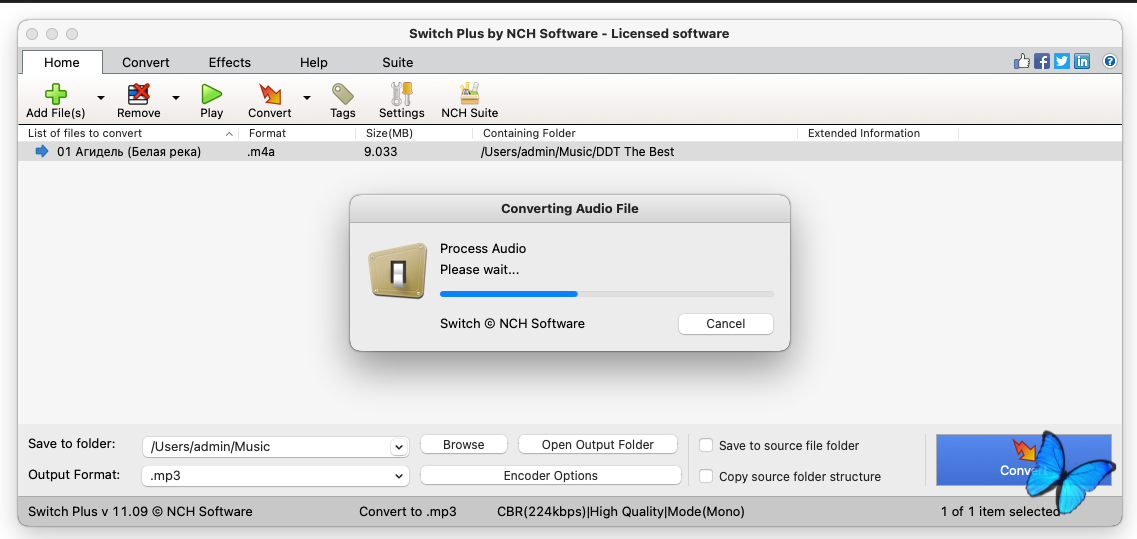Click the conversion progress bar
The image size is (1137, 539).
[606, 294]
